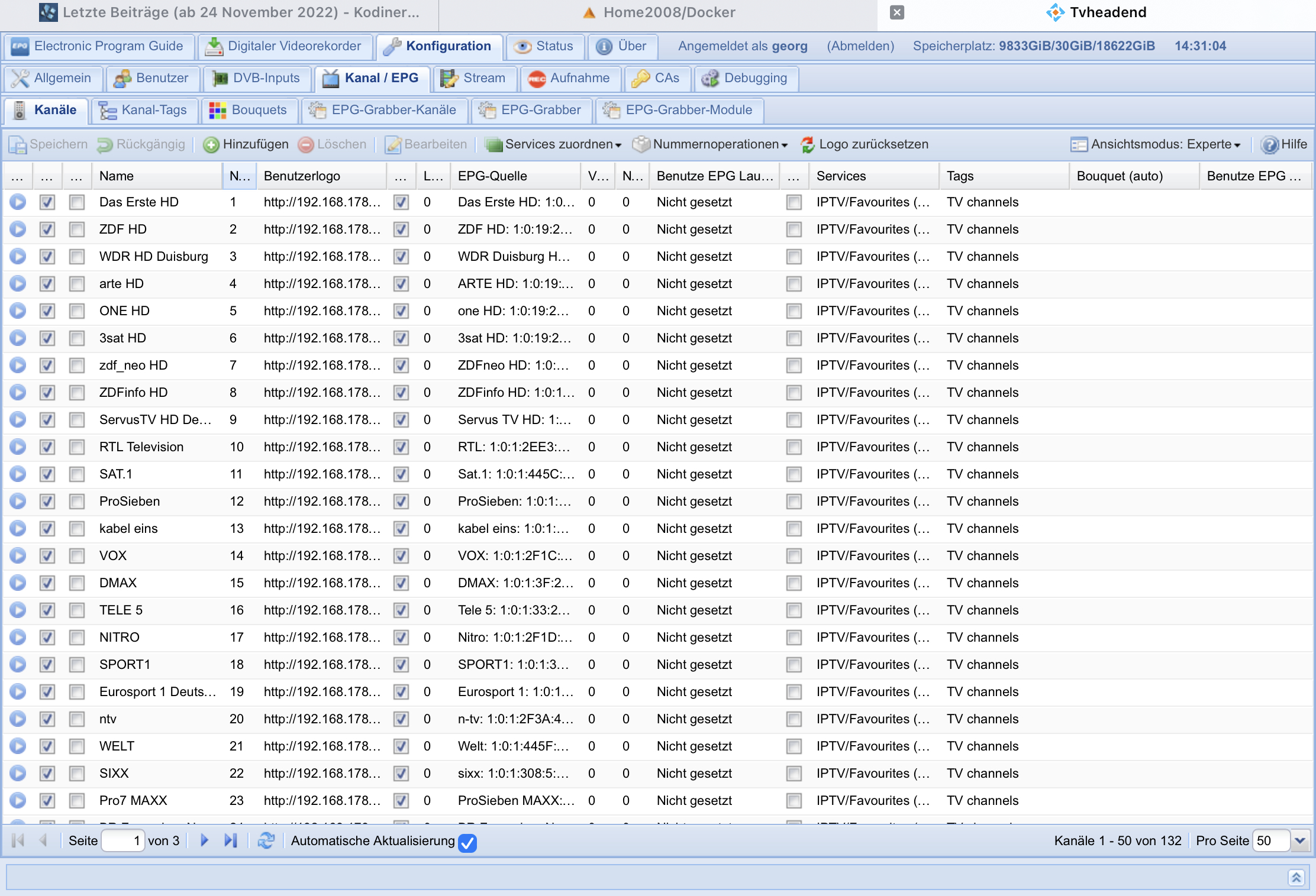Switch to Bouquets subtab

tap(249, 110)
